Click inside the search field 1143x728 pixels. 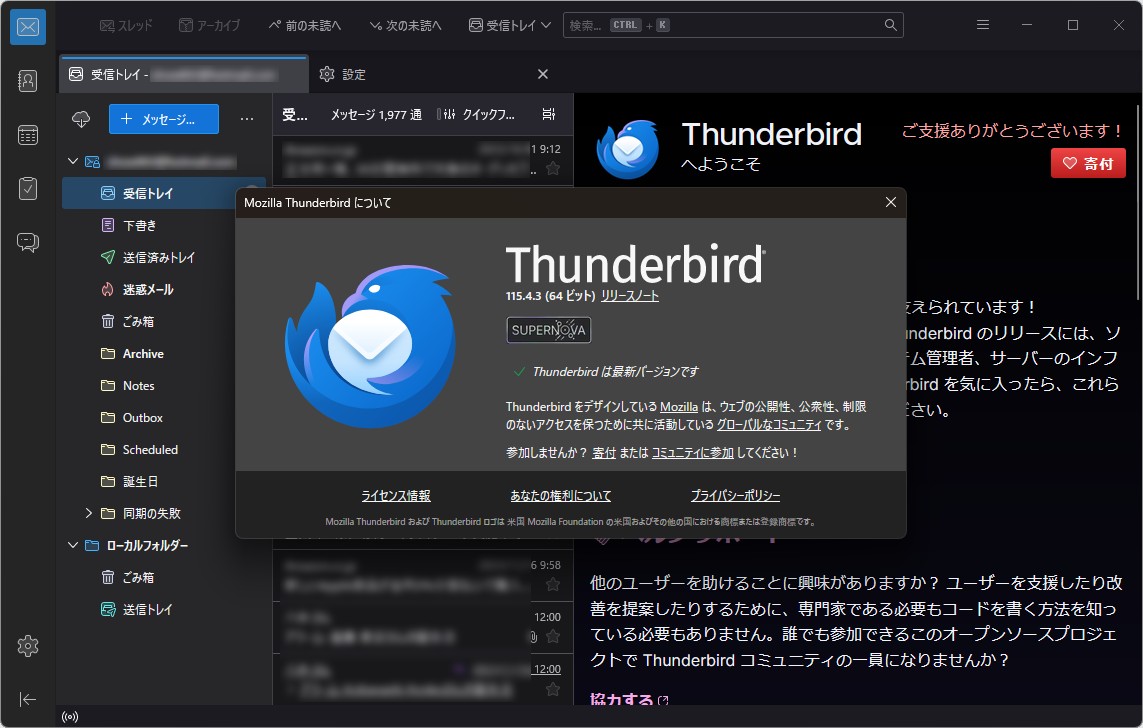click(x=735, y=24)
